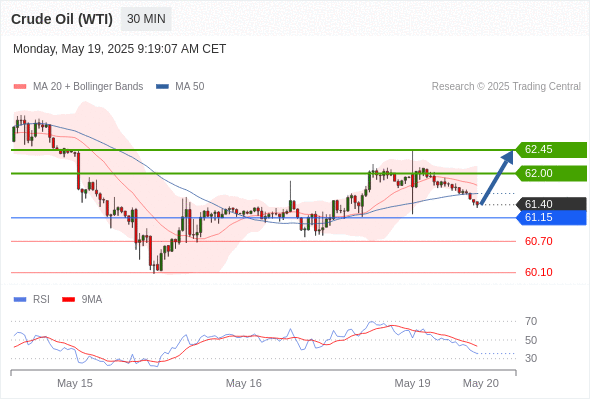Click the 61.15 blue pivot label

click(551, 217)
